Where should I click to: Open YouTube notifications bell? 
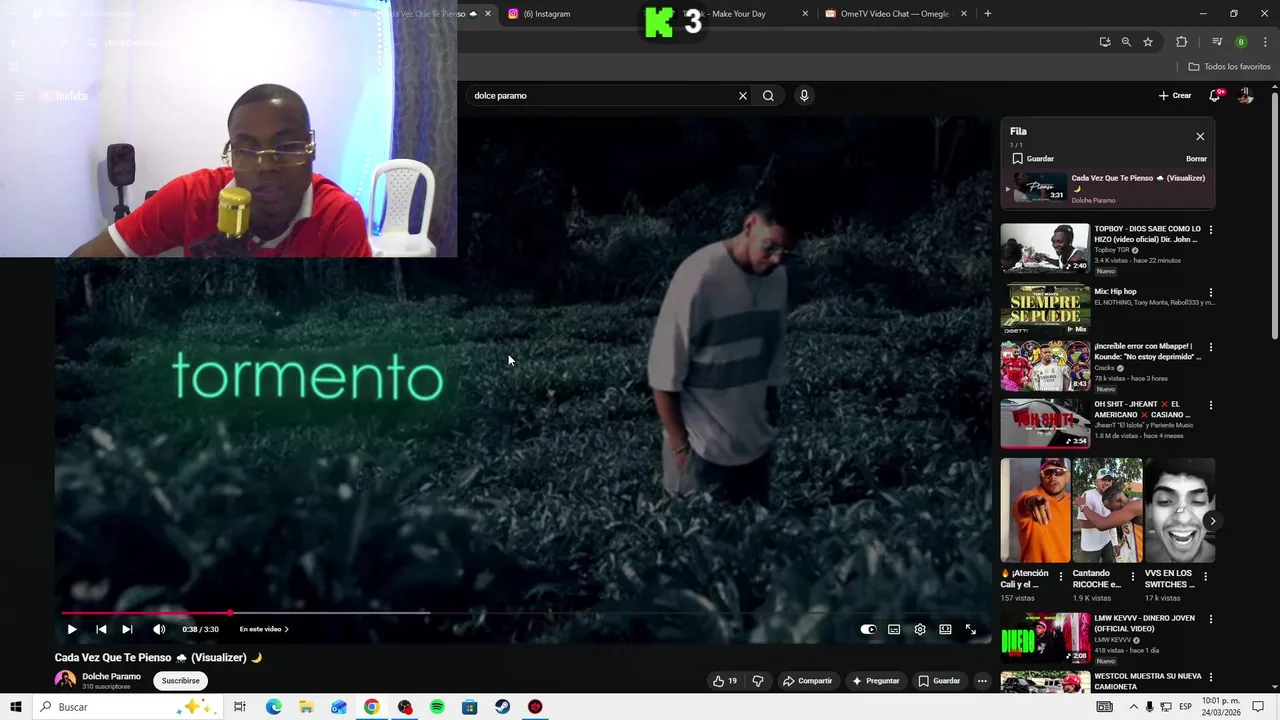[x=1215, y=96]
